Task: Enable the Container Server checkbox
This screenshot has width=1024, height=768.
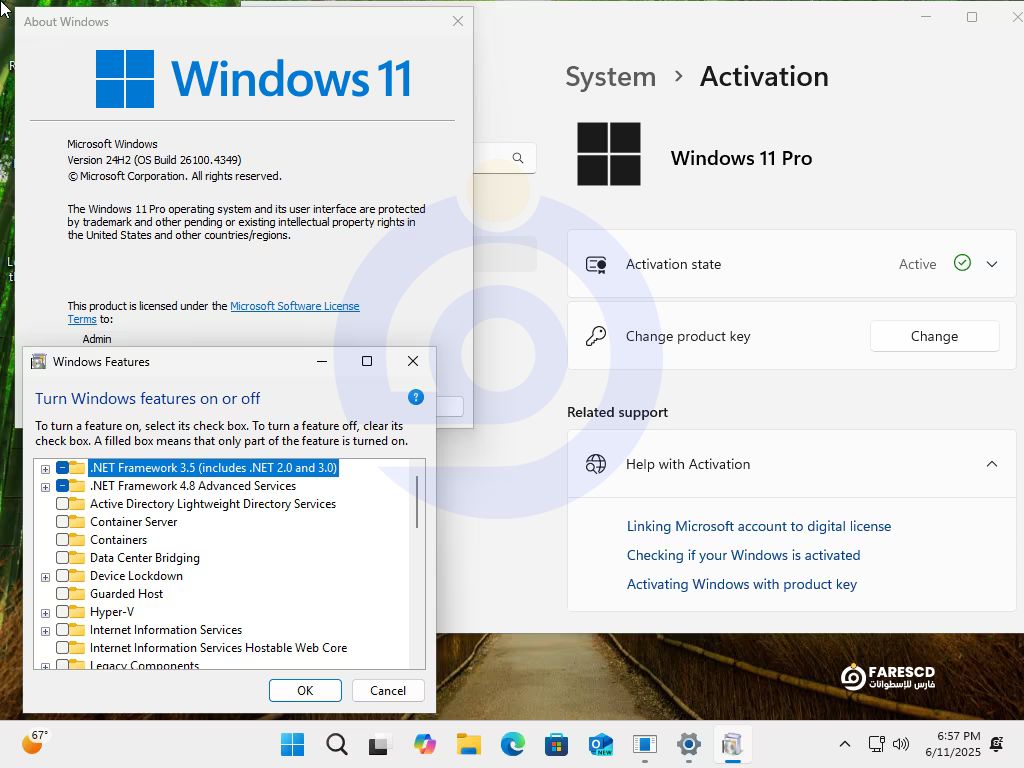Action: click(62, 522)
